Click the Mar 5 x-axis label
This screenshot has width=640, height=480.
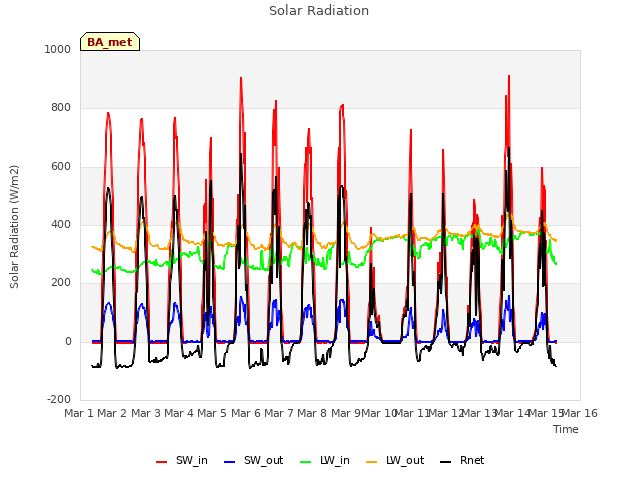(x=212, y=413)
